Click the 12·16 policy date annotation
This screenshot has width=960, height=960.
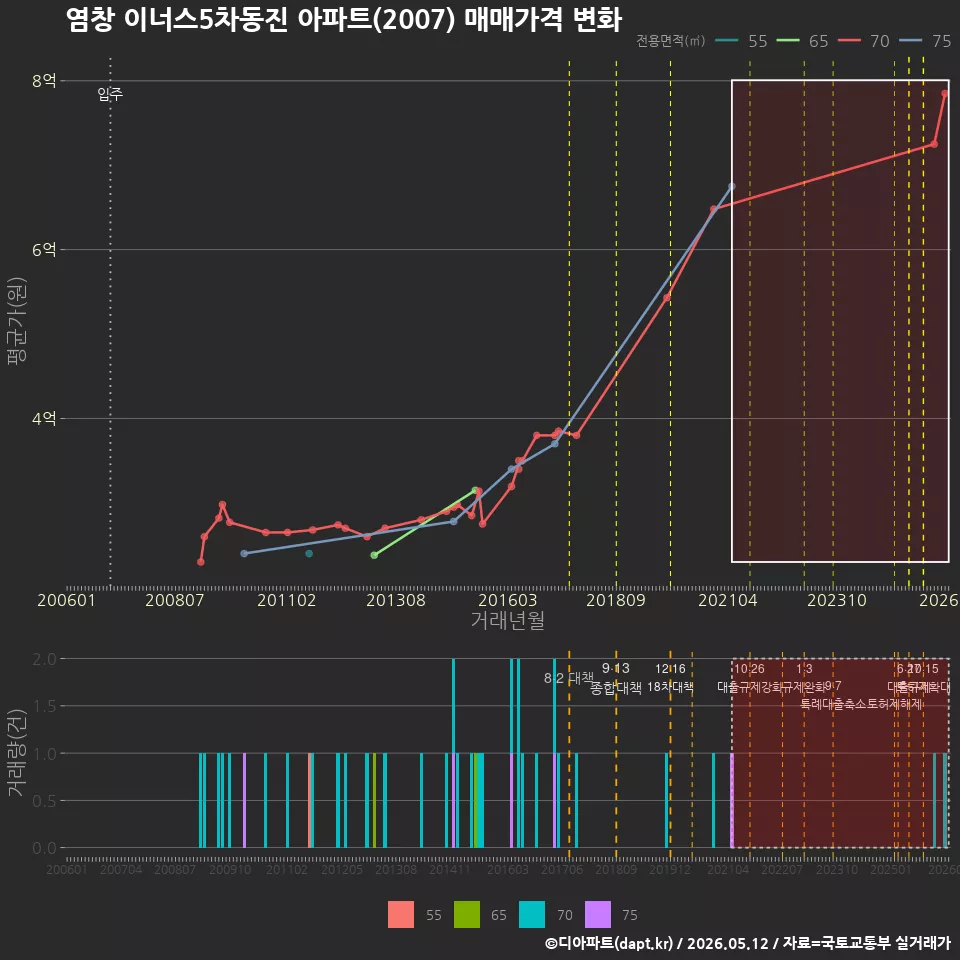[x=670, y=669]
